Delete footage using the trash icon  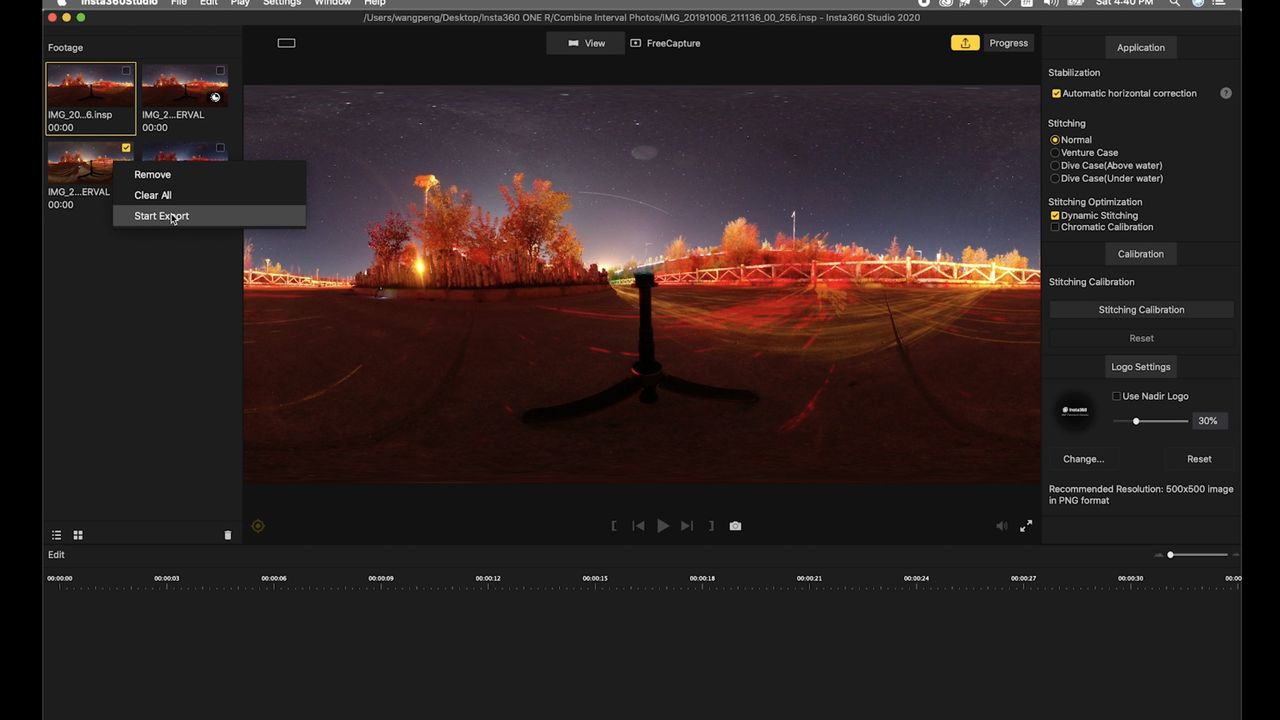[227, 535]
